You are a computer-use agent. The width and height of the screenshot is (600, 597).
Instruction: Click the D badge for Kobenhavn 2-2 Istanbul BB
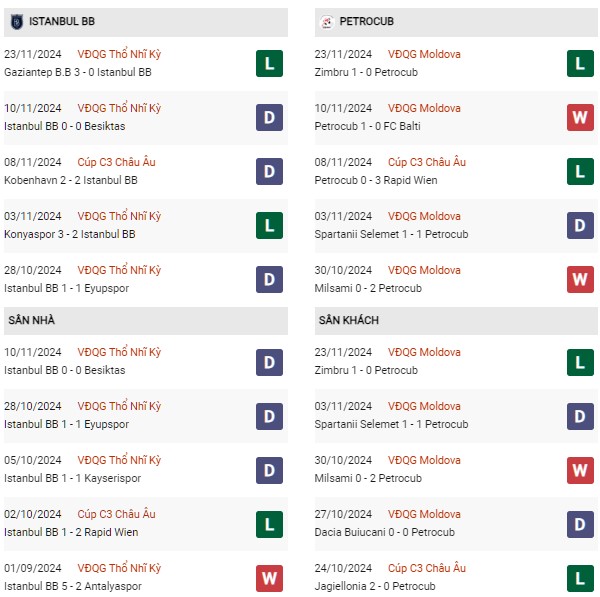(269, 171)
